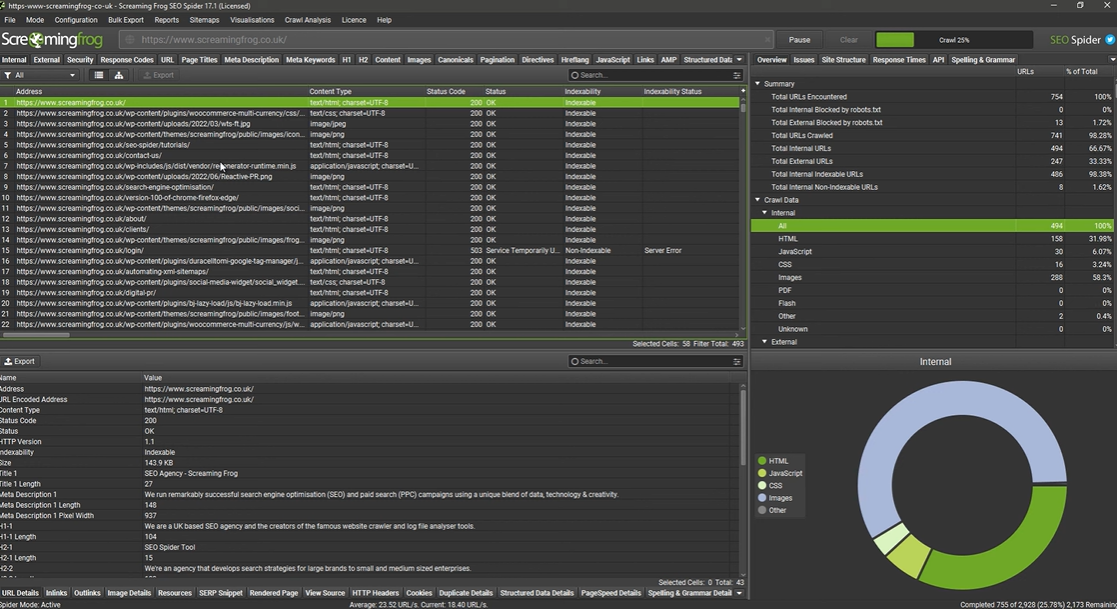The image size is (1117, 615).
Task: Switch to list view icon
Action: tap(99, 75)
